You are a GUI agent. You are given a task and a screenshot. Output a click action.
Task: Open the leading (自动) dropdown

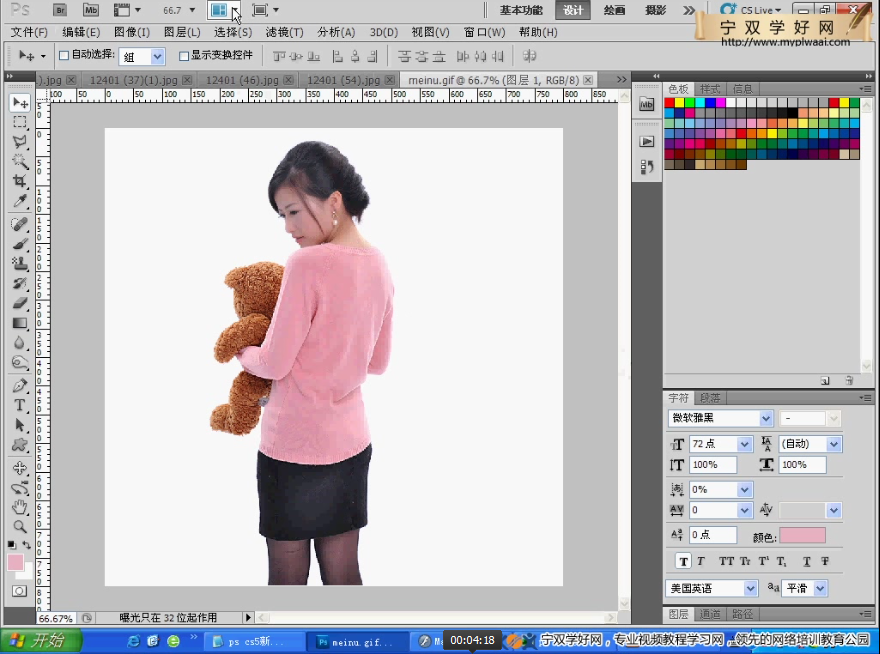(833, 444)
